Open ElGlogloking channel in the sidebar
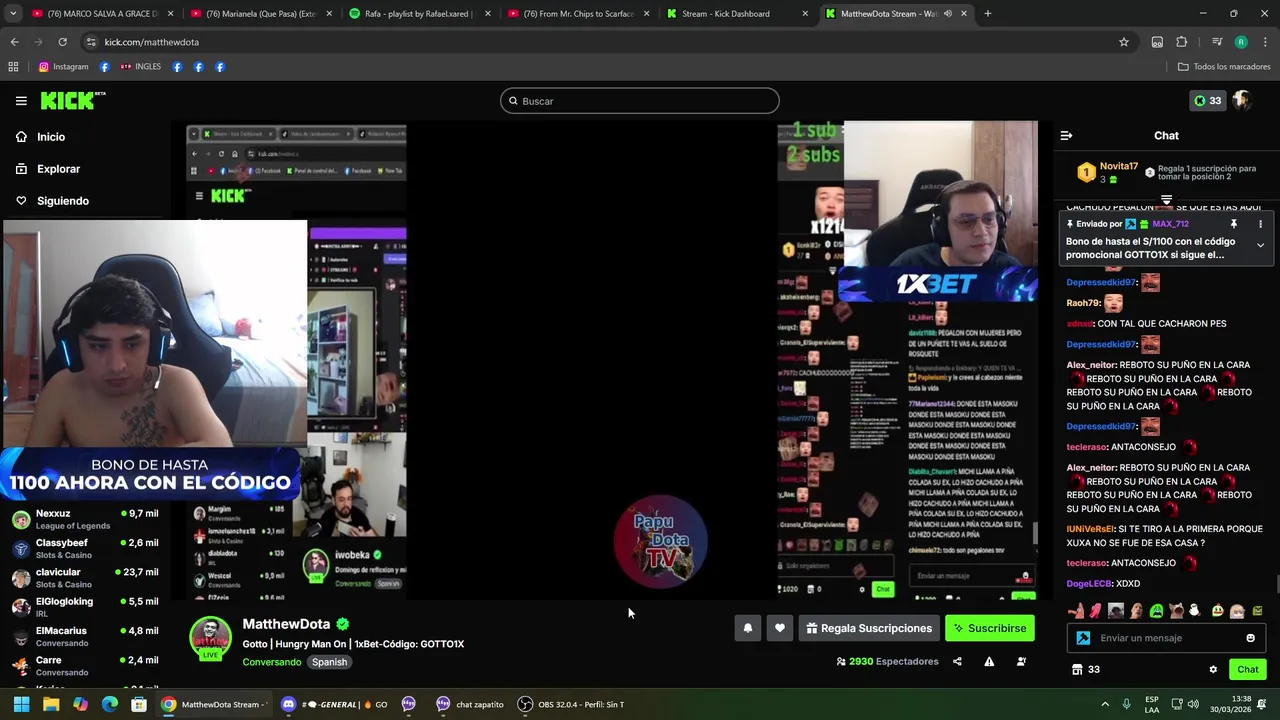1280x720 pixels. (x=85, y=606)
